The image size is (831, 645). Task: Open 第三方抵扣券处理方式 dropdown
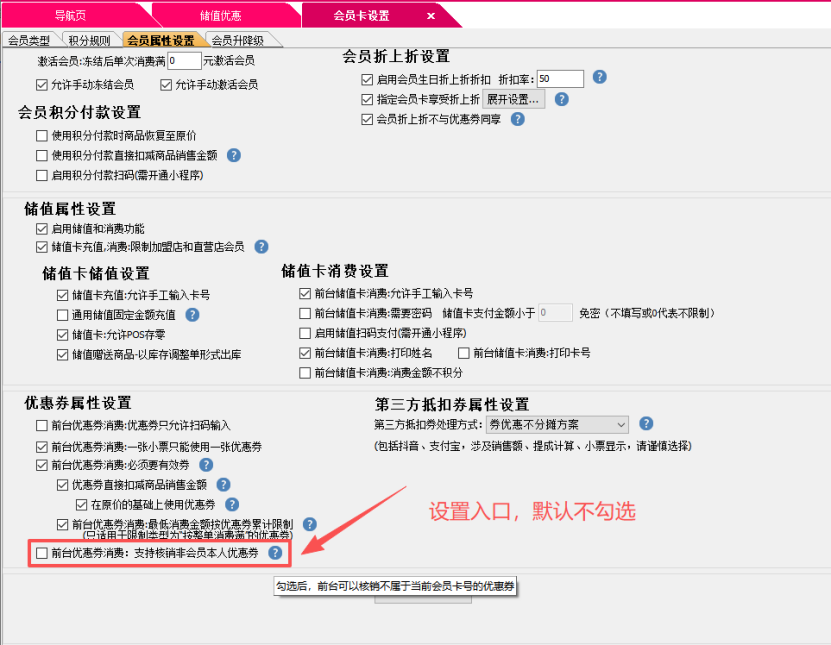pyautogui.click(x=558, y=425)
